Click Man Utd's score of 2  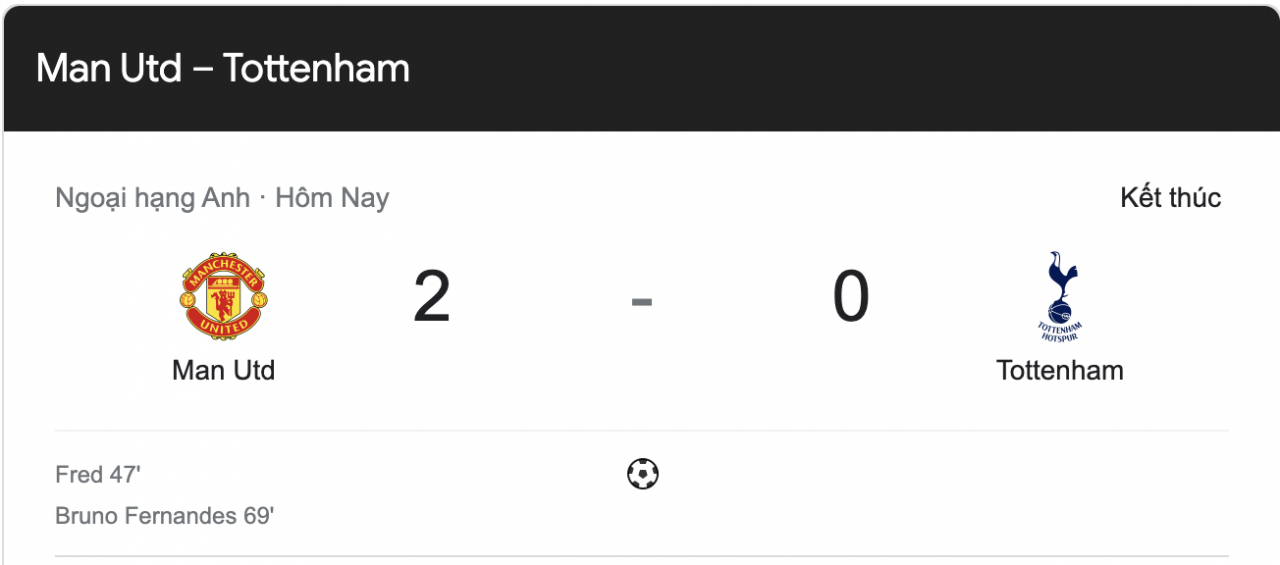pos(432,298)
